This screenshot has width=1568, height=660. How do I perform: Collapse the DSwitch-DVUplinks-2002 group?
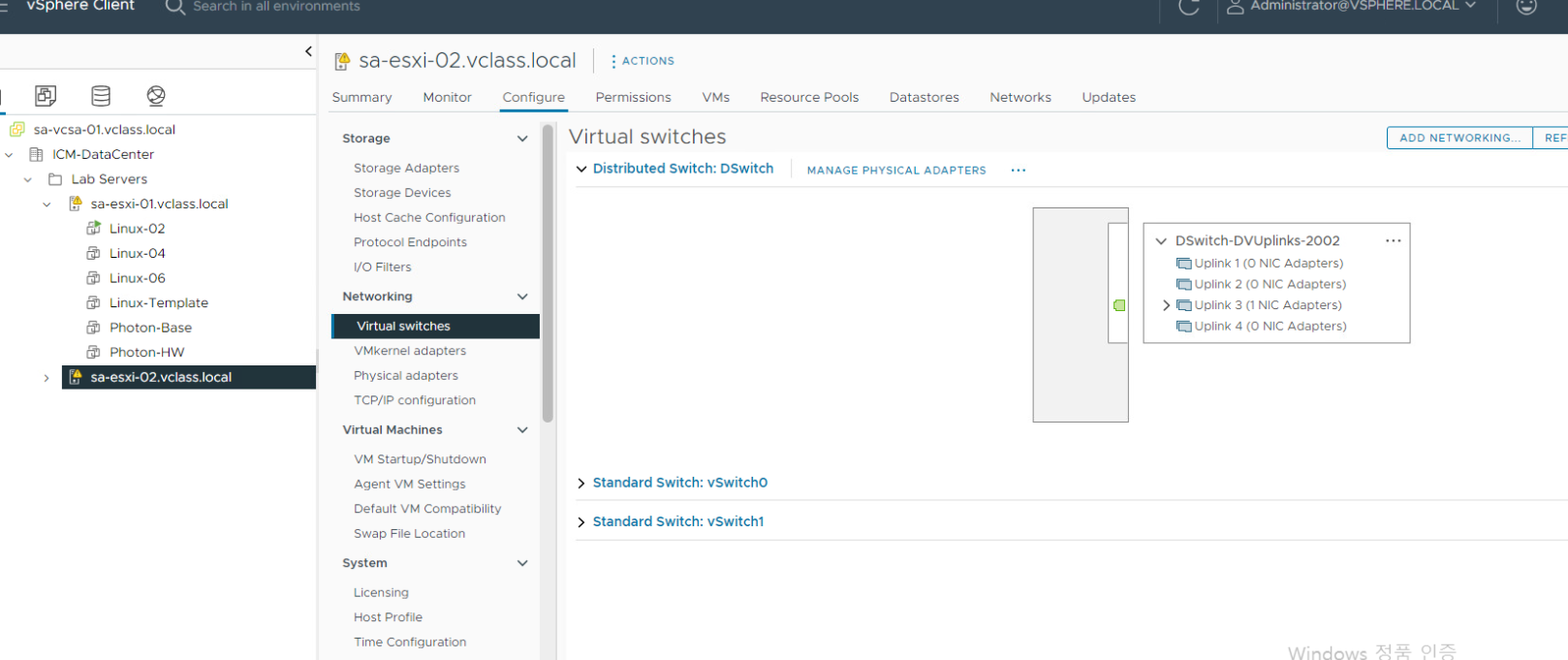(1161, 241)
